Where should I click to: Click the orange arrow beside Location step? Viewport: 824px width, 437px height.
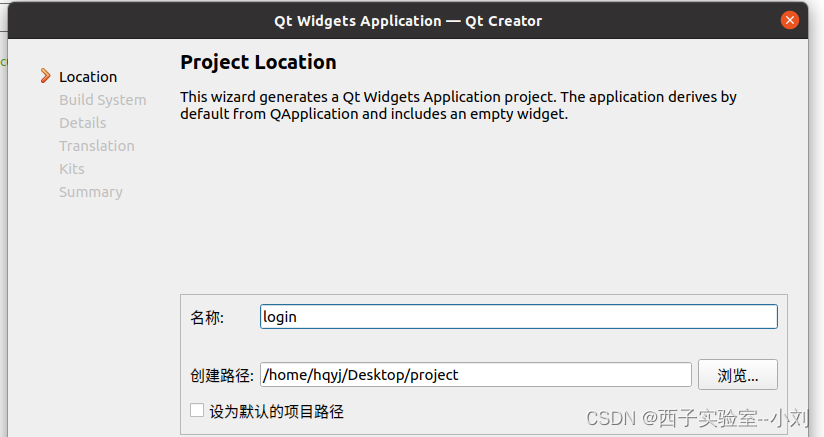(x=46, y=76)
